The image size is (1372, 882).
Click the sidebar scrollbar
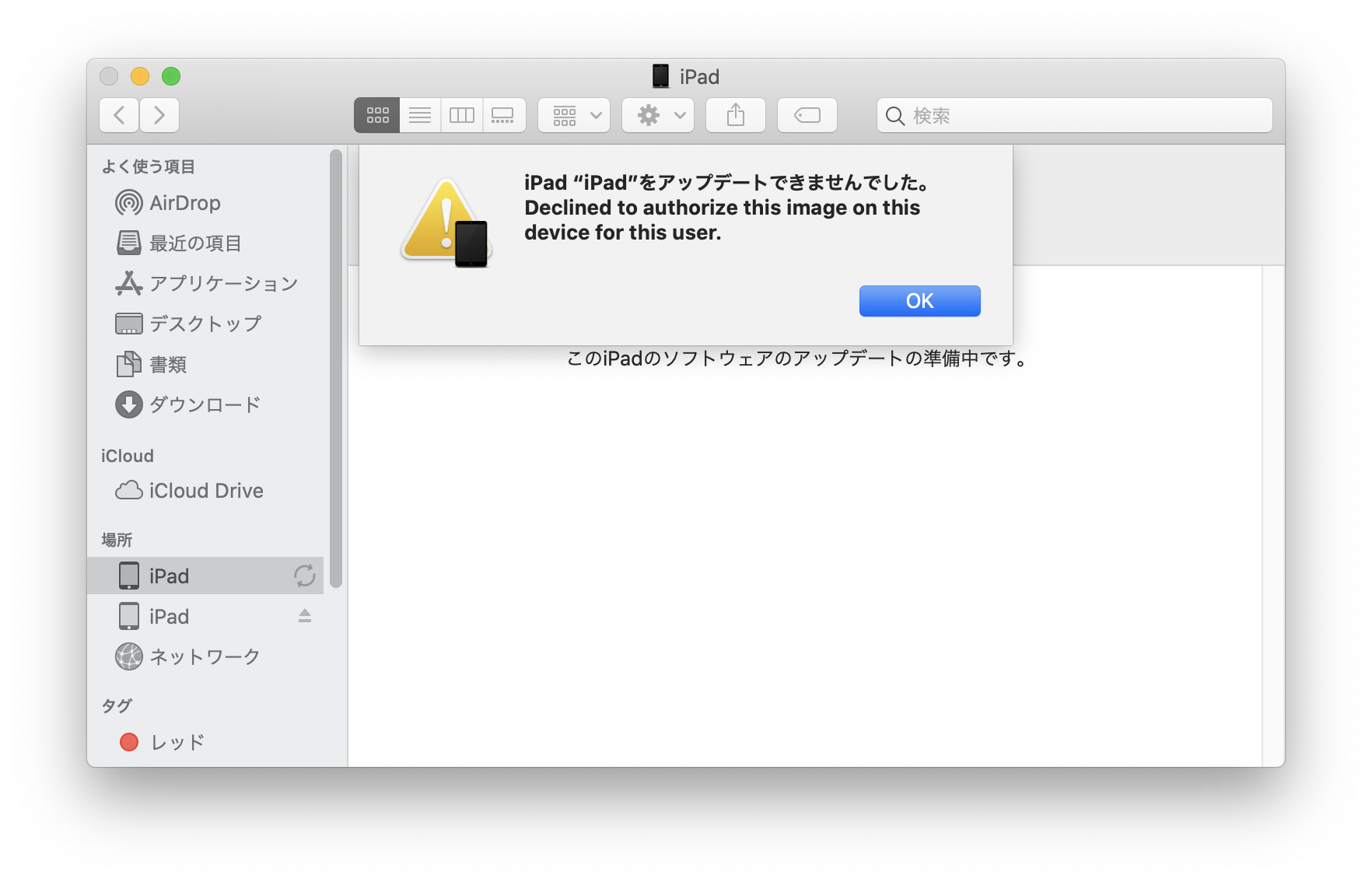coord(336,369)
